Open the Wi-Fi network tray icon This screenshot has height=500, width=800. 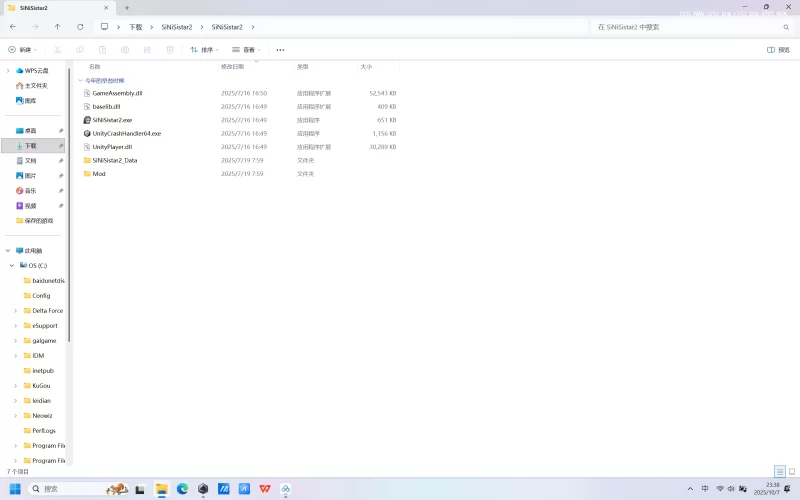point(720,489)
